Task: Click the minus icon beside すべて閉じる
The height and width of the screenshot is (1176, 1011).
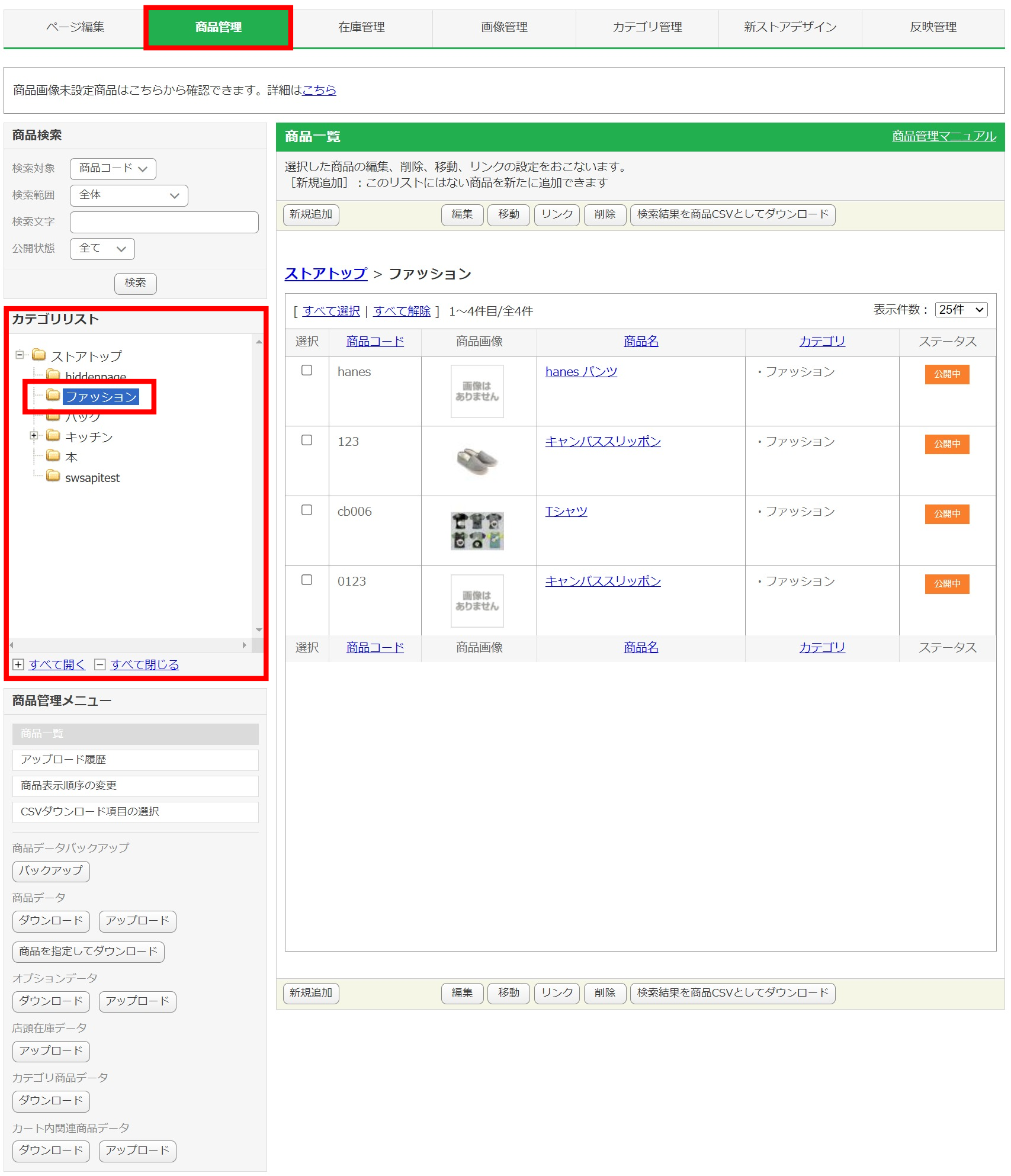Action: click(100, 664)
